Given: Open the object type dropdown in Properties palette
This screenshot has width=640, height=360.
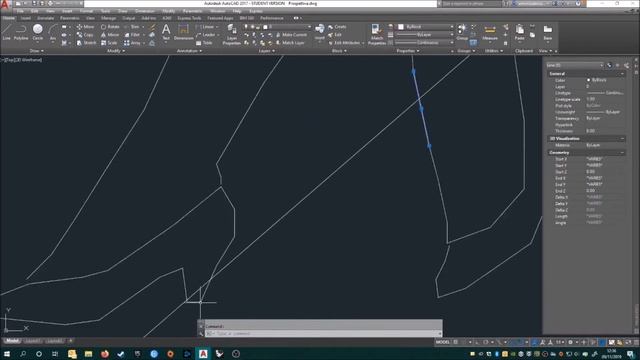Looking at the screenshot, I should tap(575, 65).
